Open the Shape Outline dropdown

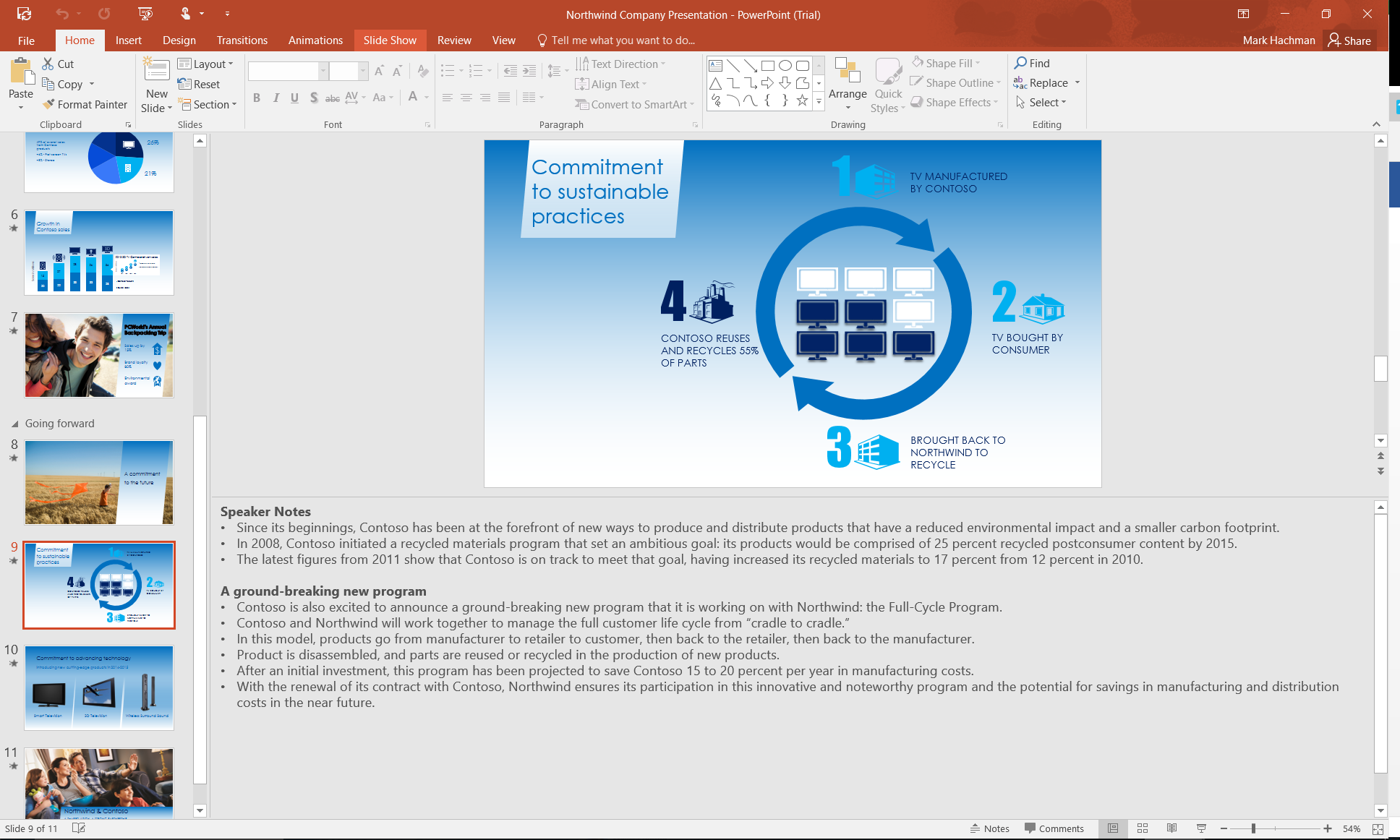click(956, 82)
